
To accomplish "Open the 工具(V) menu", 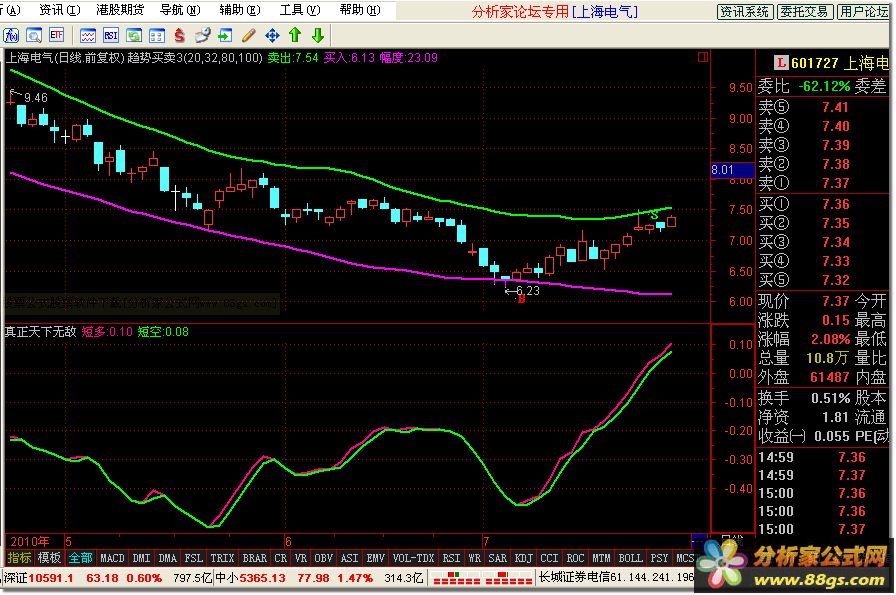I will point(300,10).
